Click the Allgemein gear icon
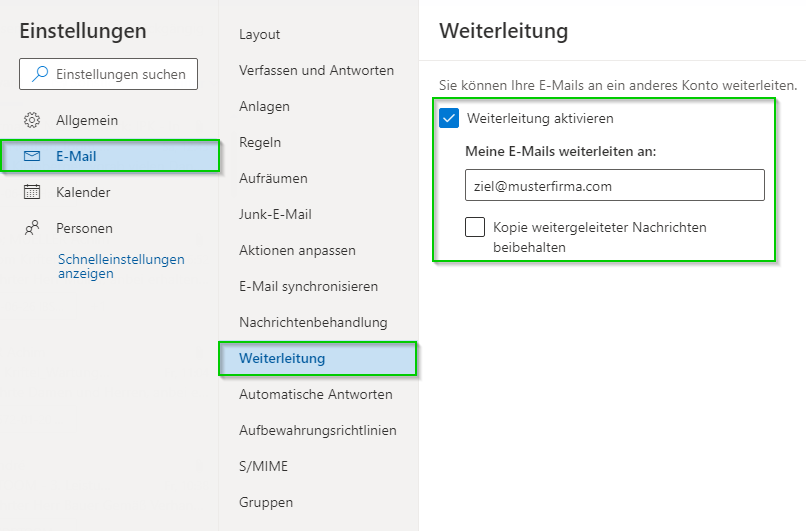This screenshot has width=806, height=531. click(32, 120)
